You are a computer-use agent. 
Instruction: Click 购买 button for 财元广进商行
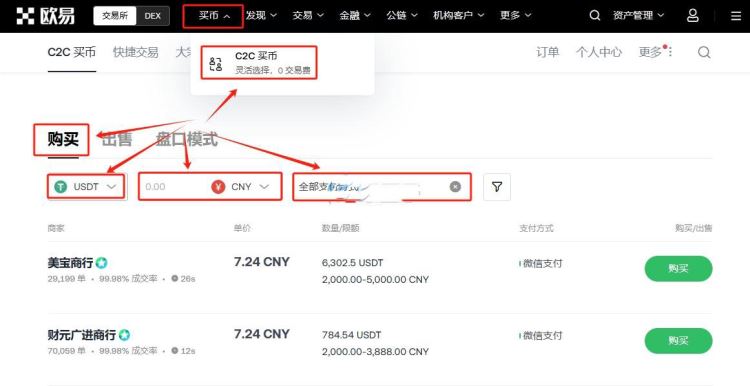tap(678, 341)
